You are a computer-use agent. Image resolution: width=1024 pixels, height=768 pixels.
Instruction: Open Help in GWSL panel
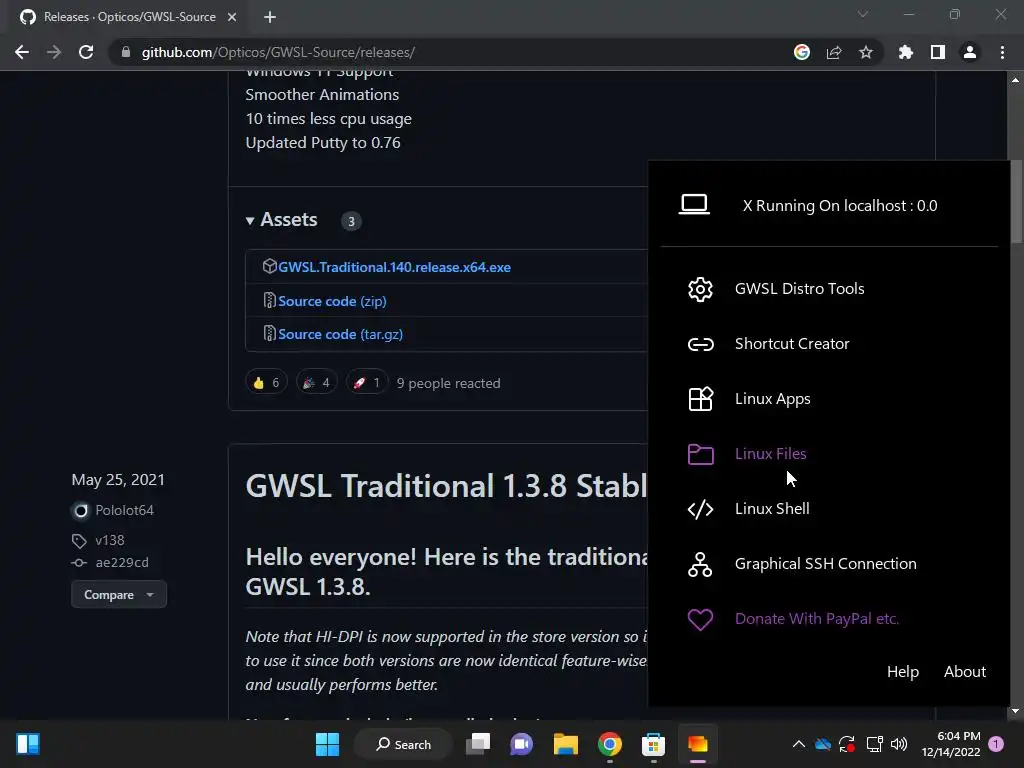coord(903,671)
